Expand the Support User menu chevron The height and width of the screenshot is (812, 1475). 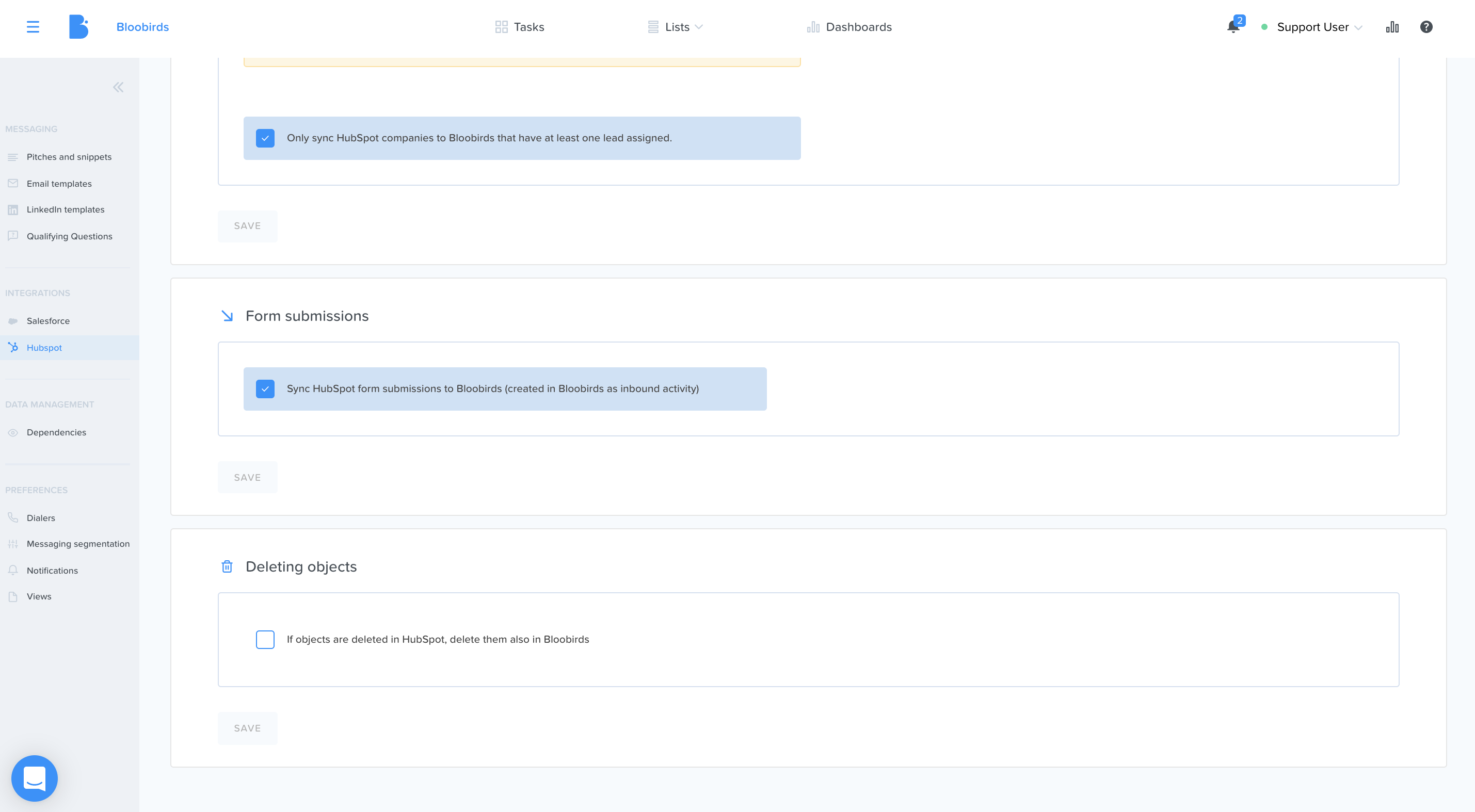[1358, 27]
